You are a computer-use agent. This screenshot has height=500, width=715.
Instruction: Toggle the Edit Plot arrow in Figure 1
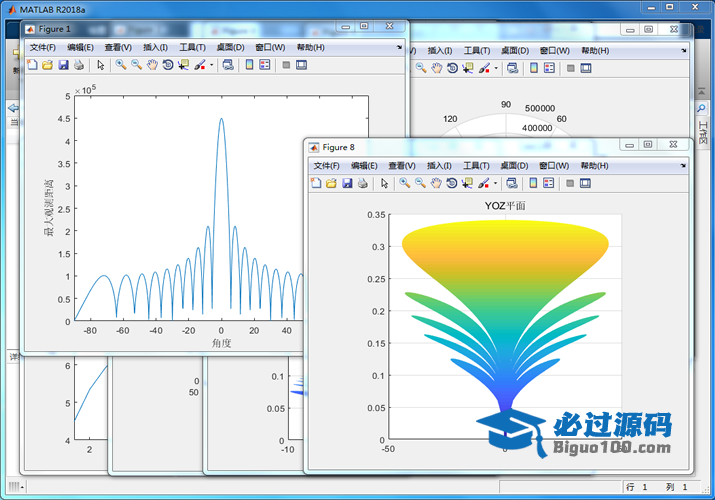(x=100, y=65)
